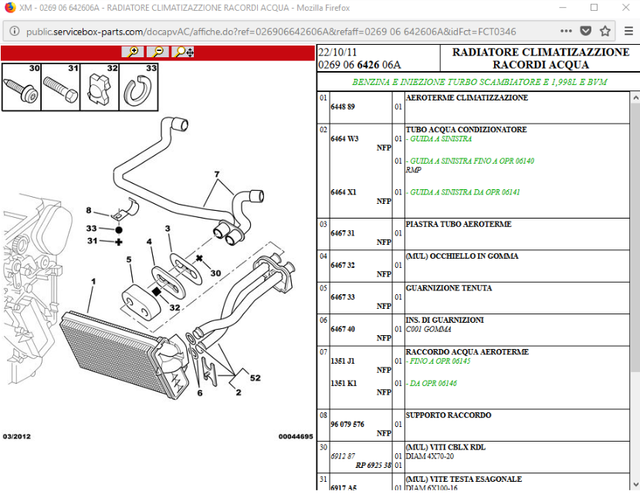This screenshot has height=495, width=640.
Task: Click part number 6467 31
Action: 342,233
